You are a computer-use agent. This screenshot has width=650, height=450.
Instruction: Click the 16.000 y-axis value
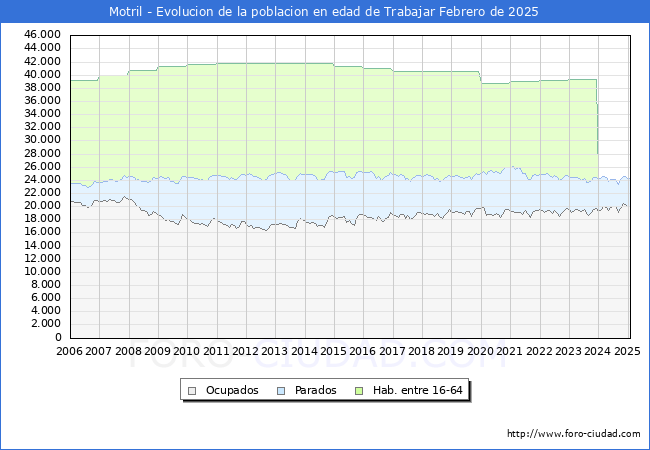[x=43, y=232]
